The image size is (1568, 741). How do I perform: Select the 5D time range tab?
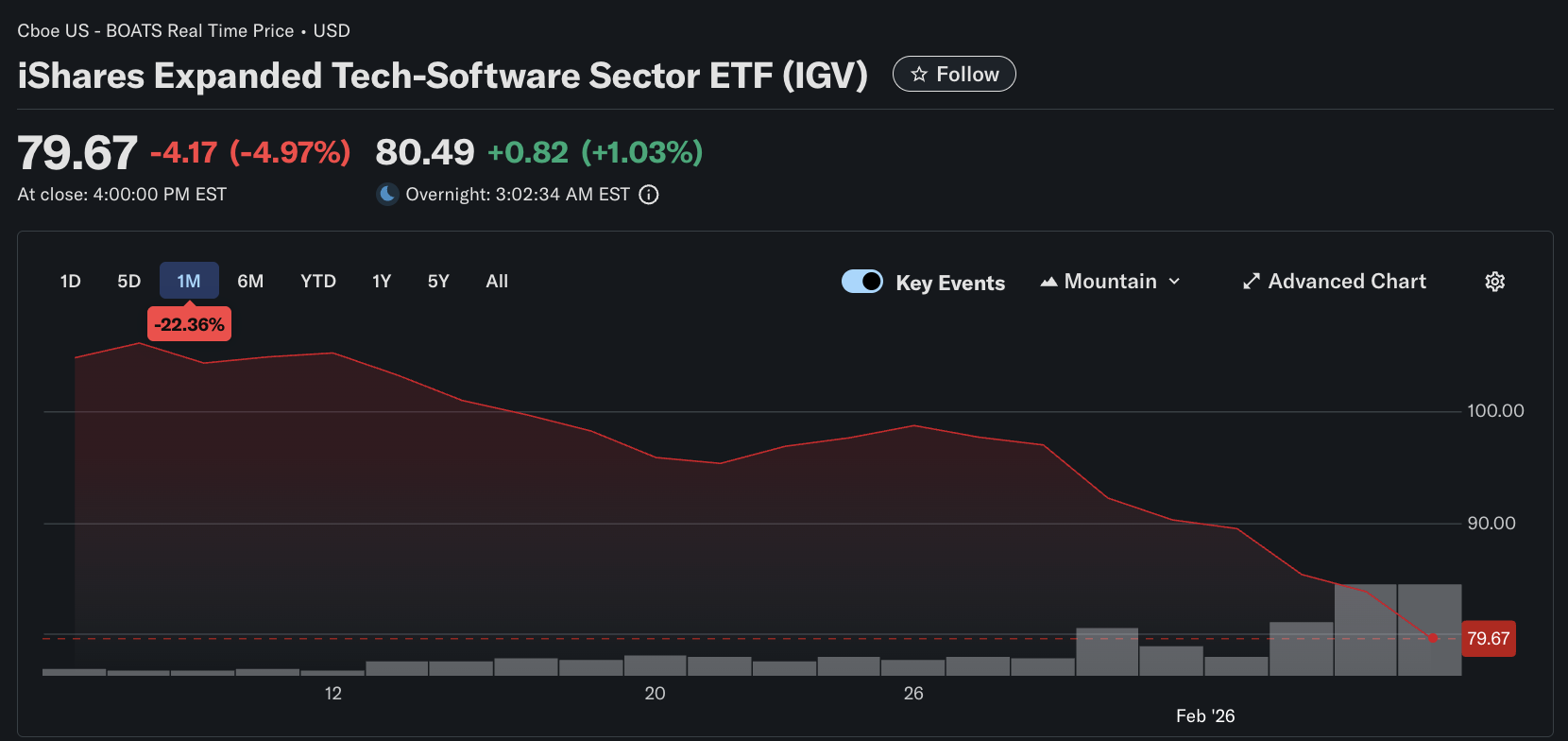pyautogui.click(x=129, y=282)
